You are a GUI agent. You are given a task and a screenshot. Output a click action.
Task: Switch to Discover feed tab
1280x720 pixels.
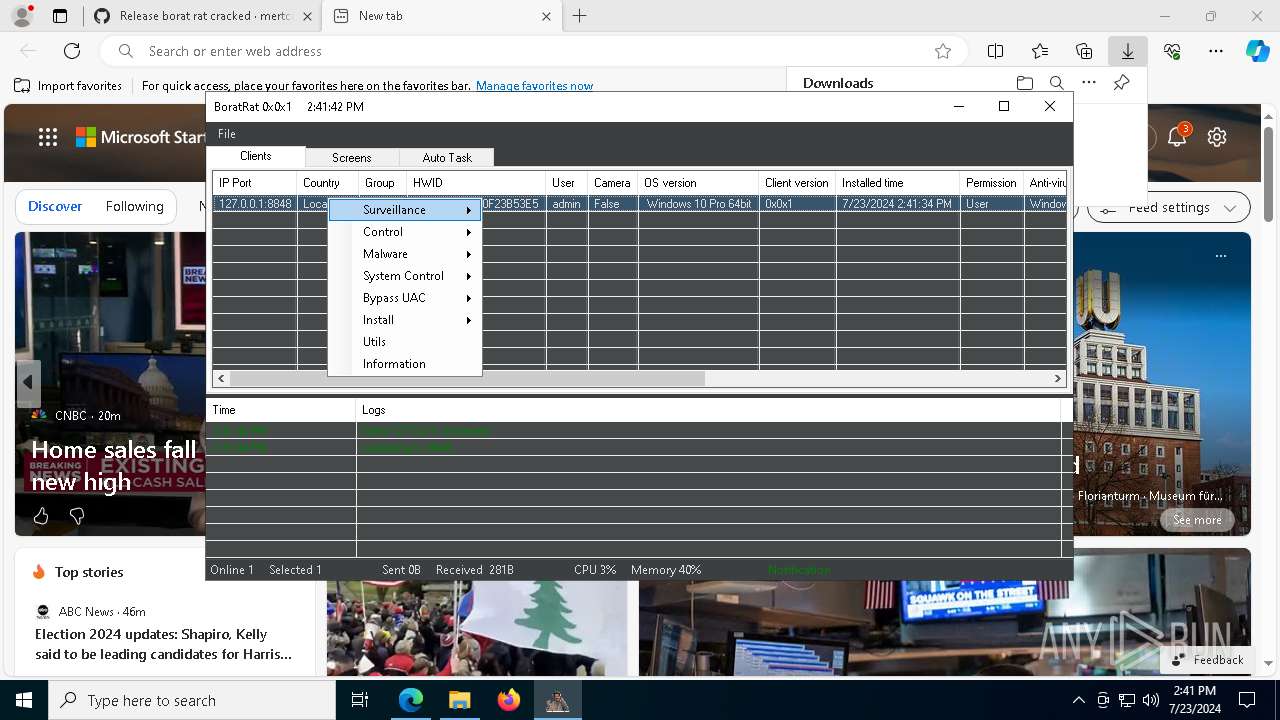point(55,206)
